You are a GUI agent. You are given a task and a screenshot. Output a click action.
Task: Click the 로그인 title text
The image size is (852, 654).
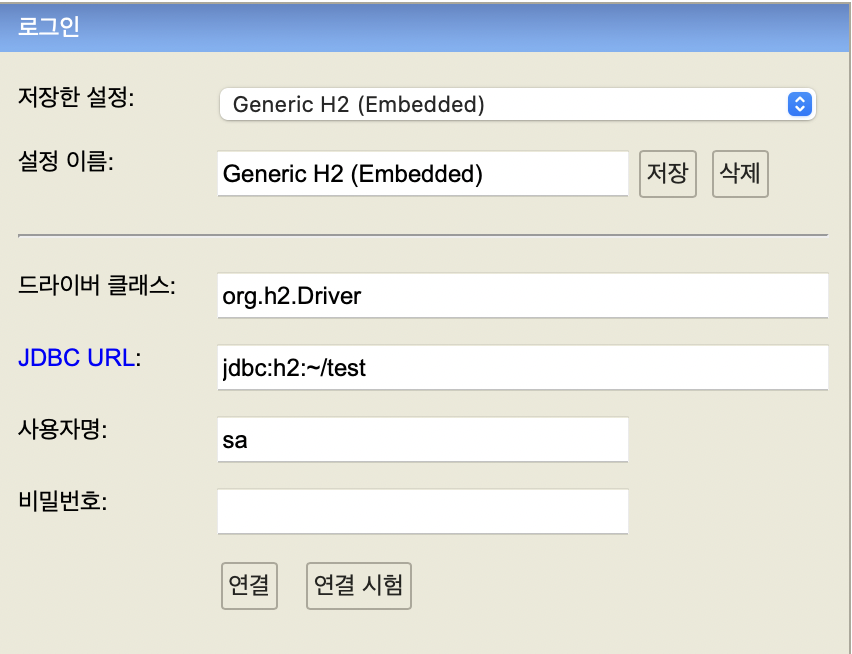(49, 26)
